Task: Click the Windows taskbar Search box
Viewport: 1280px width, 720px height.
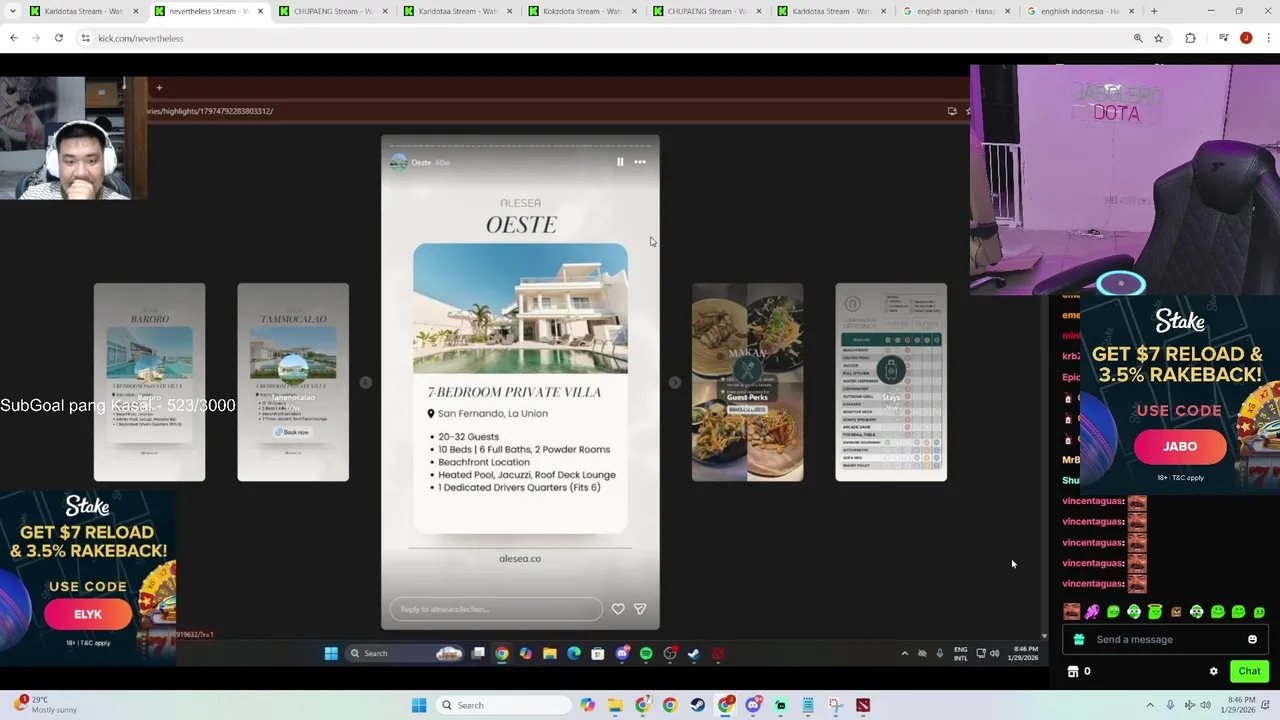Action: (x=503, y=705)
